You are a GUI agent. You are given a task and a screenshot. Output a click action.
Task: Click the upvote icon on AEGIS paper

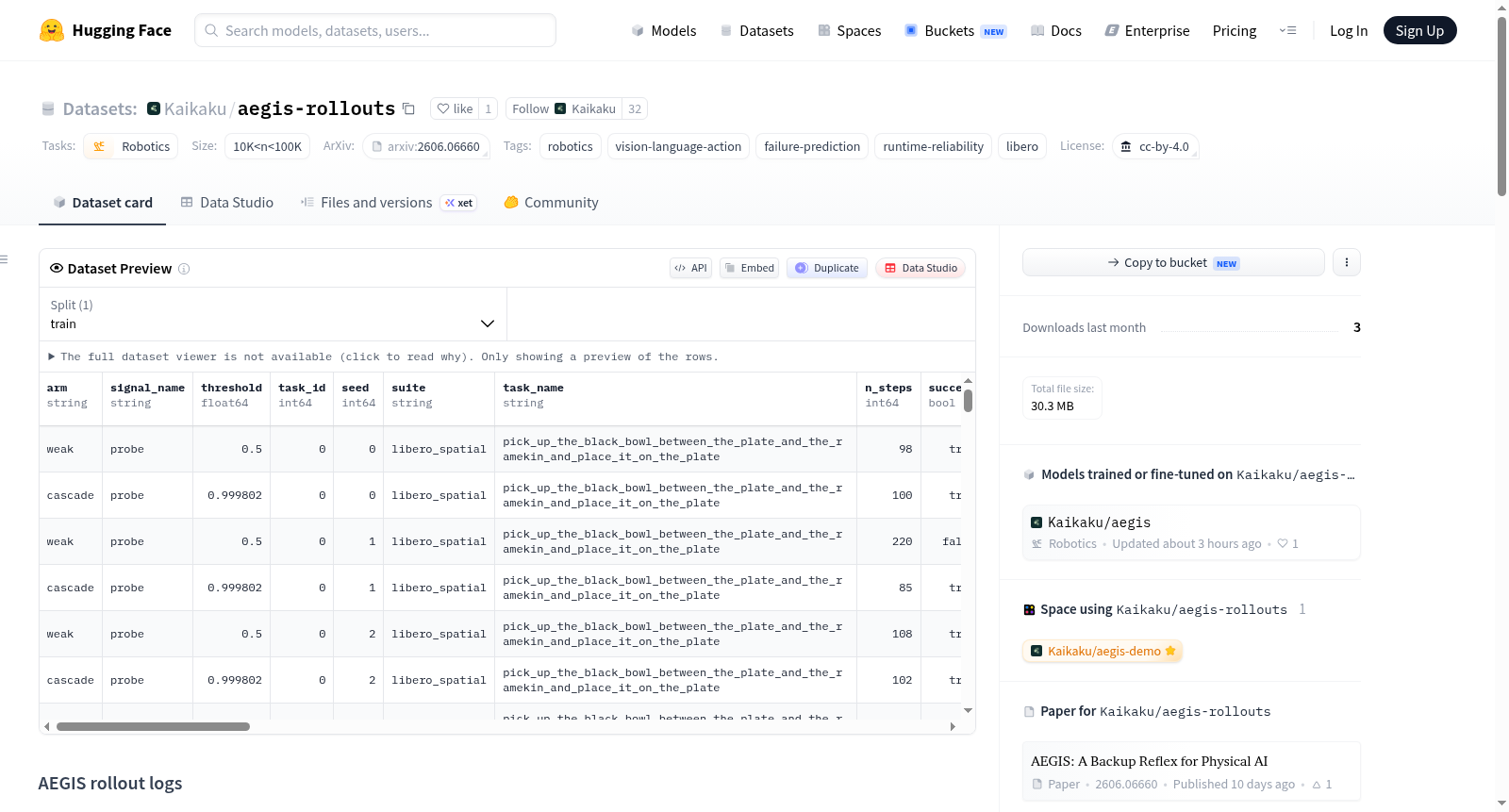click(1317, 785)
